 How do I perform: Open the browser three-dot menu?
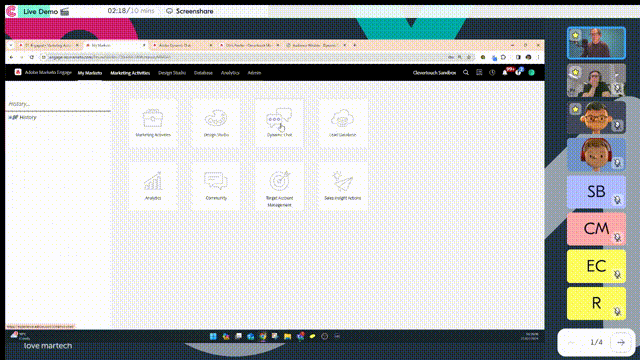coord(538,57)
